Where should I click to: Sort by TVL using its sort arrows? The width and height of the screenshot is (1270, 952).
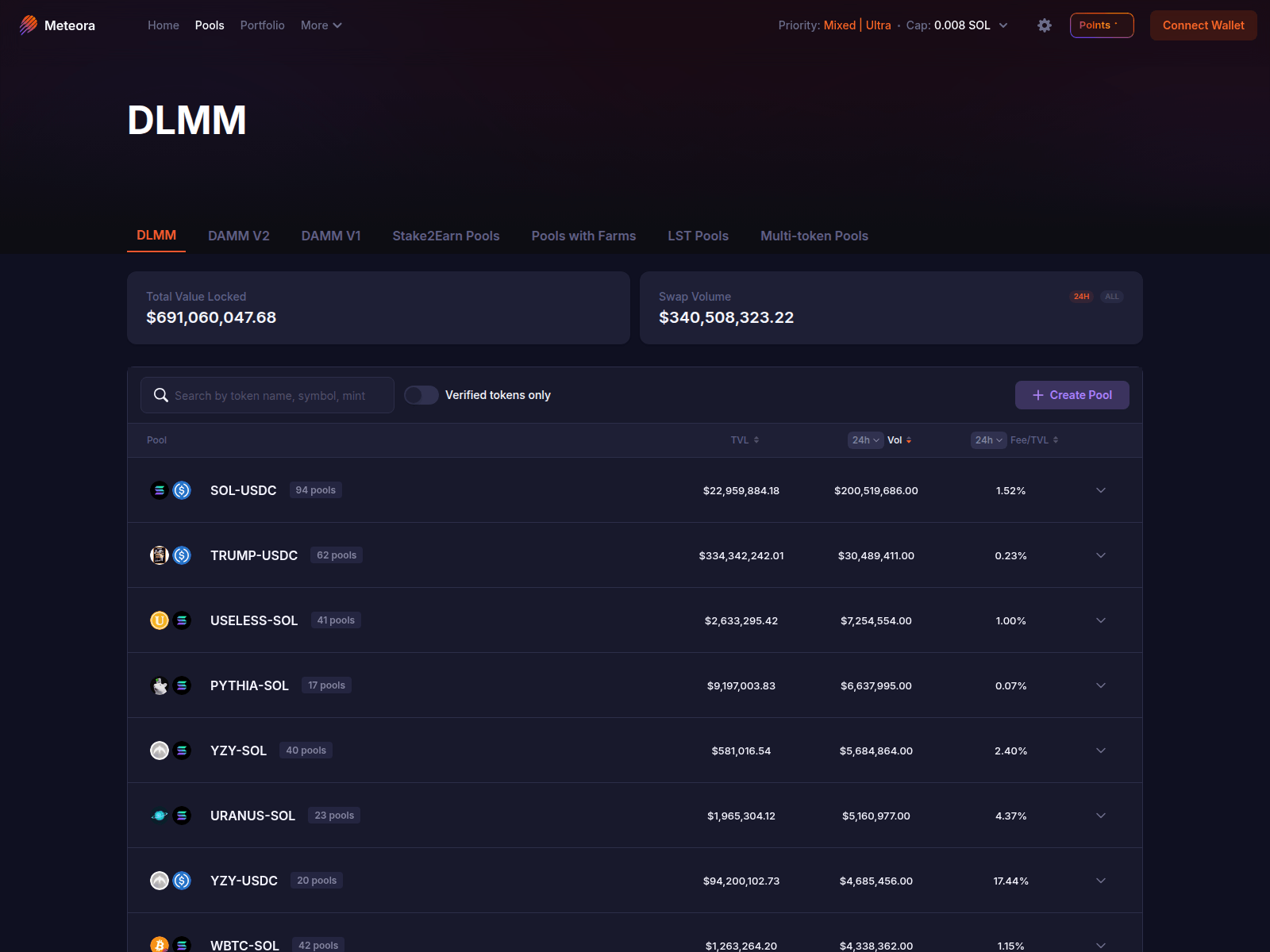[x=756, y=440]
